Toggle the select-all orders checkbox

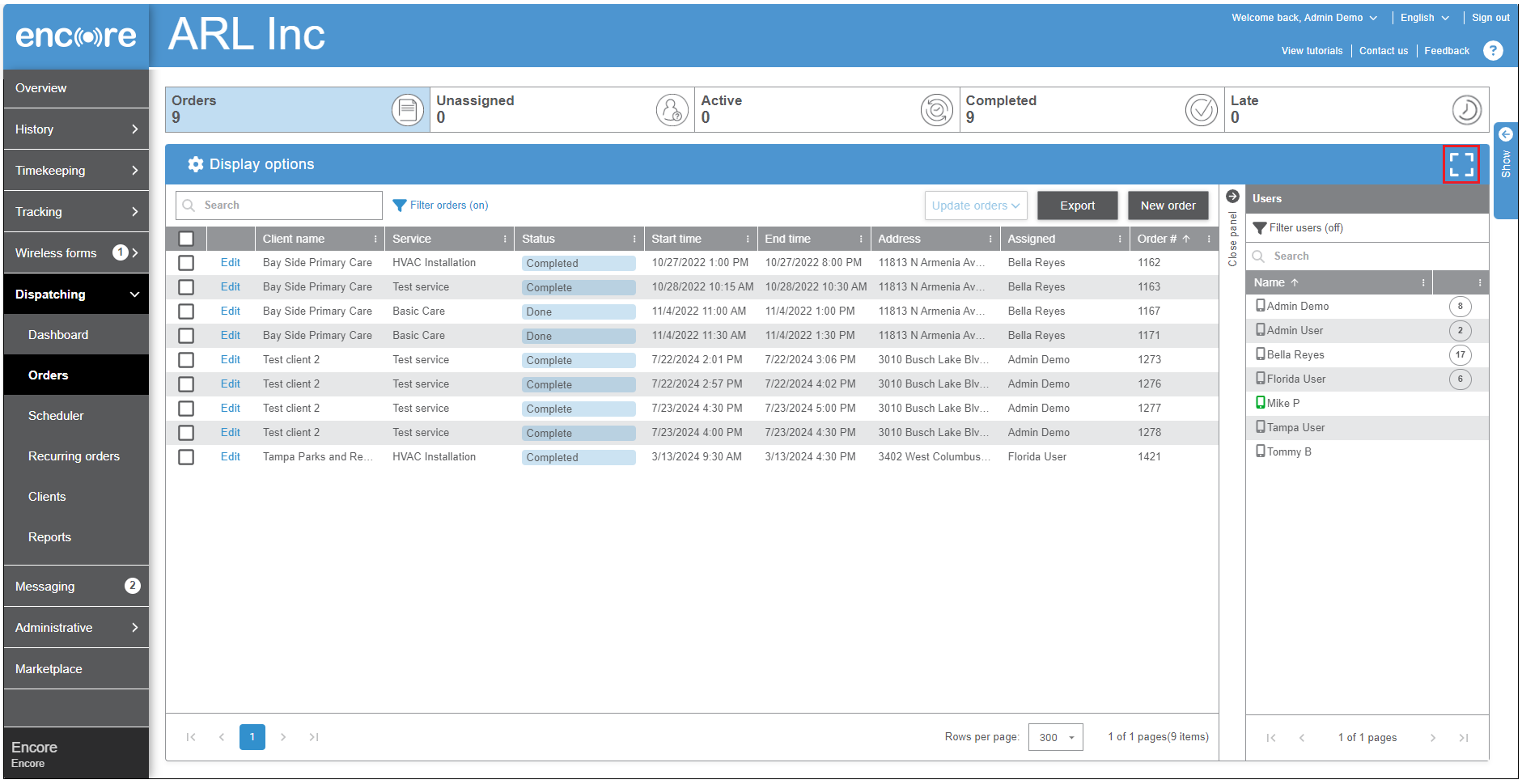click(186, 239)
